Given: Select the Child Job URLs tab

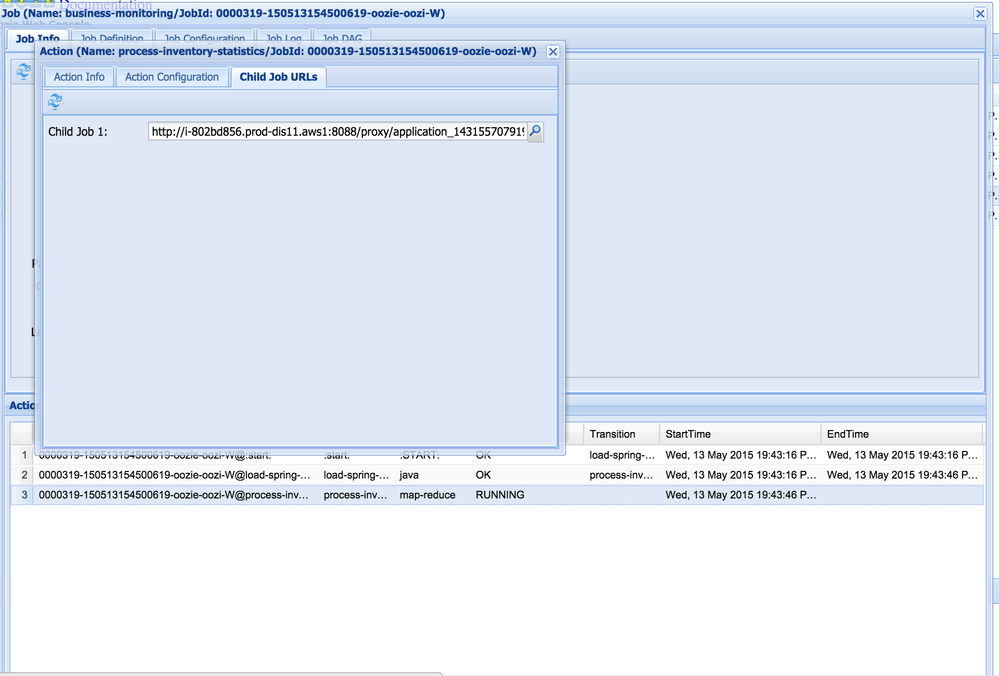Looking at the screenshot, I should tap(277, 76).
